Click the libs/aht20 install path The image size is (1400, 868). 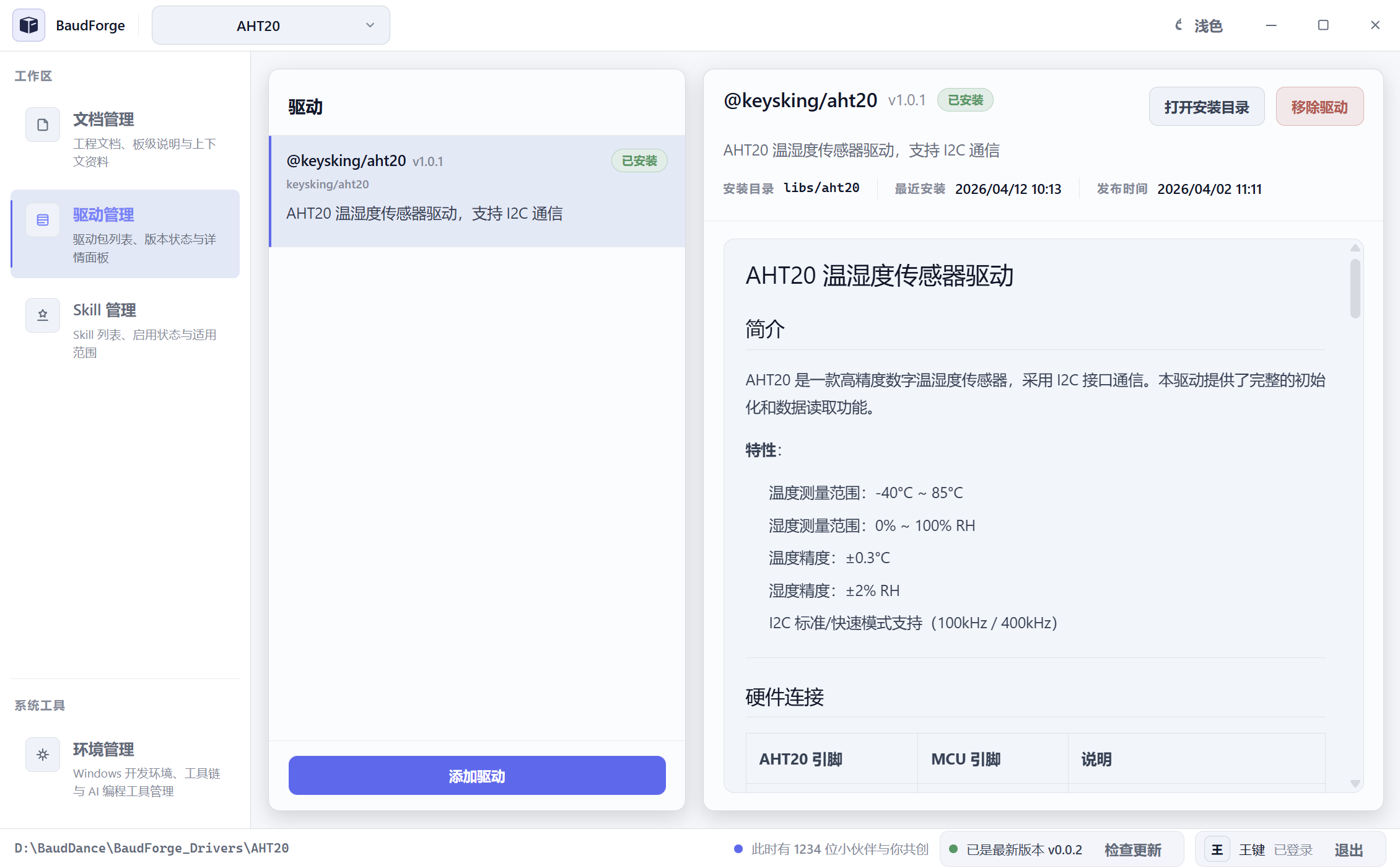[821, 188]
